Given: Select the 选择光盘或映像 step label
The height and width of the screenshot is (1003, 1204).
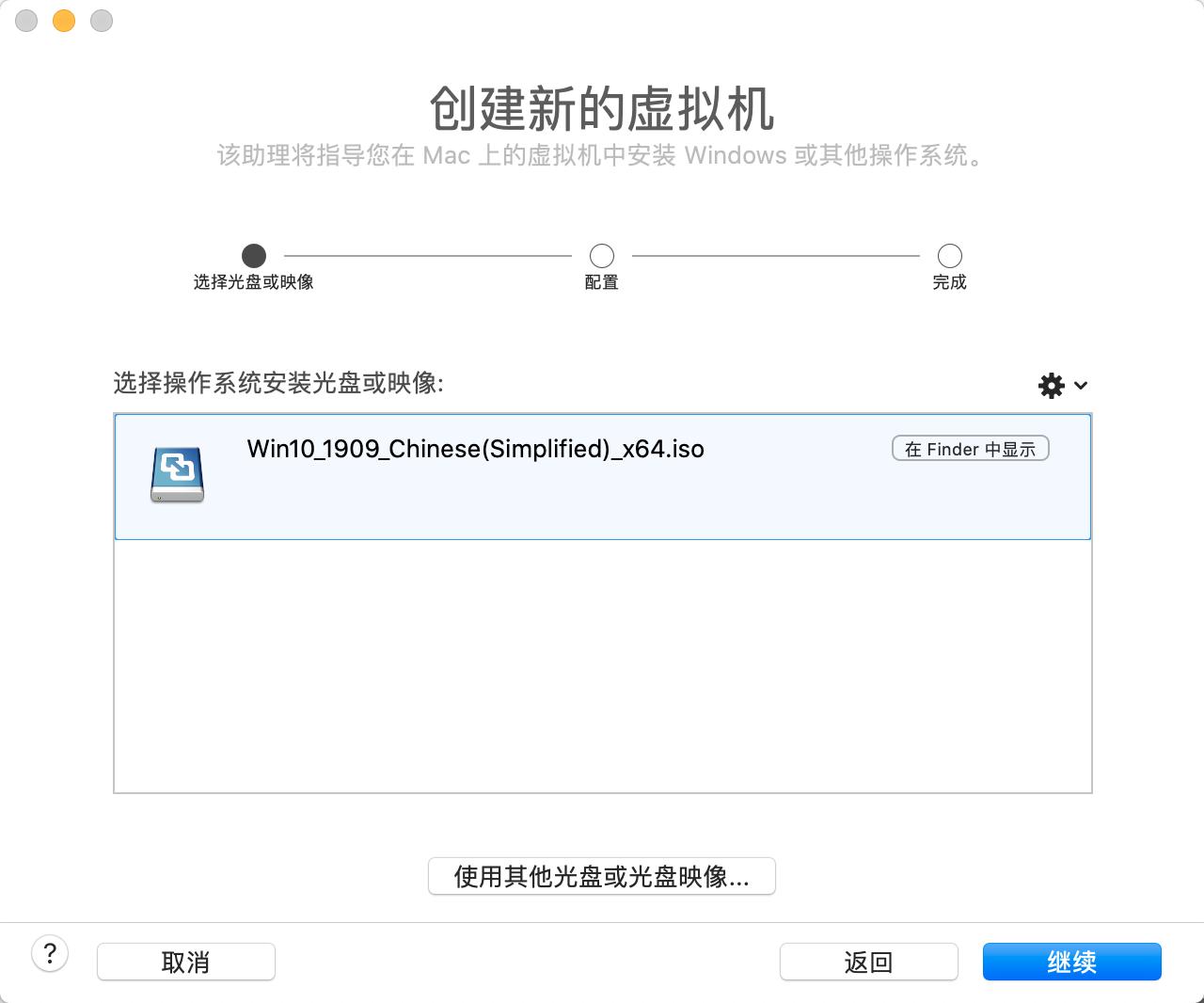Looking at the screenshot, I should pyautogui.click(x=253, y=281).
